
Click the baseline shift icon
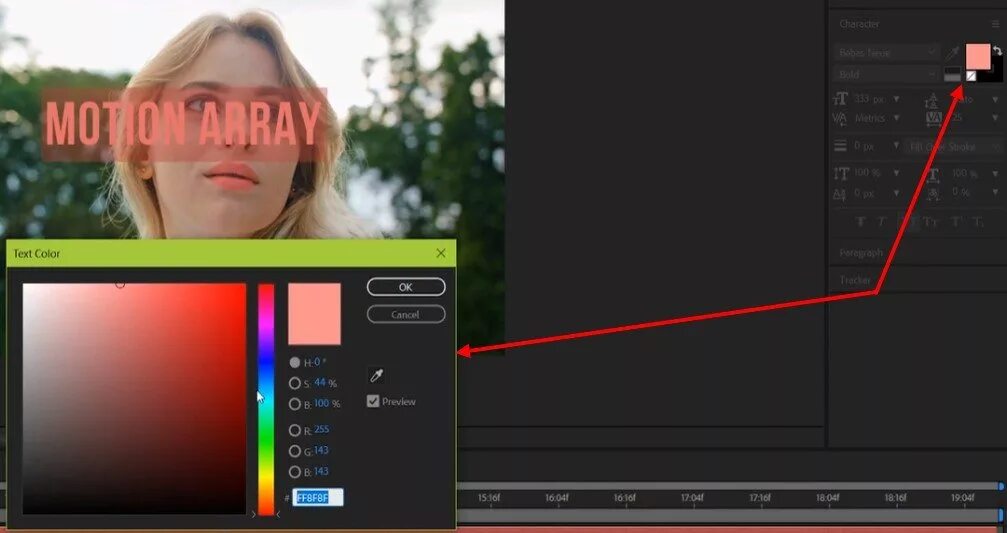click(840, 194)
